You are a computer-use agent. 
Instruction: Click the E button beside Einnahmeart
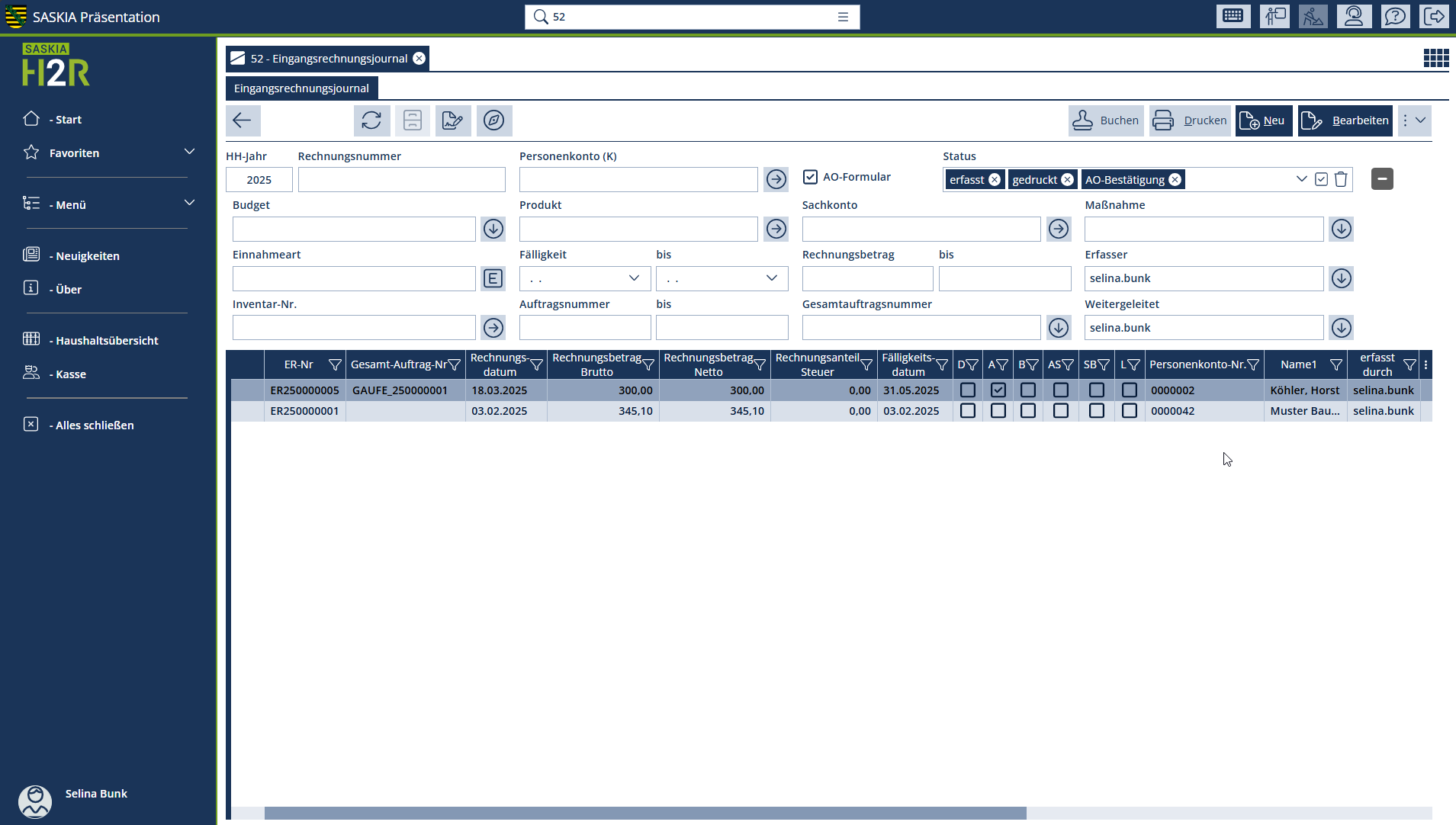pyautogui.click(x=493, y=278)
